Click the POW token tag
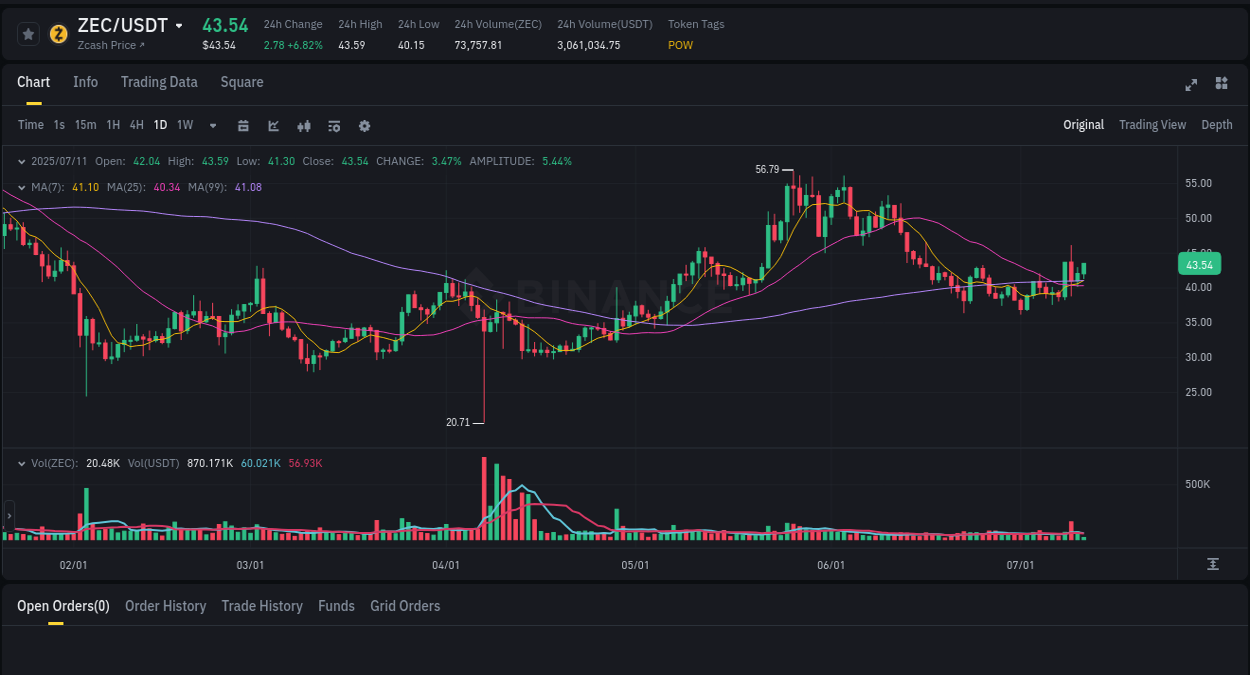Screen dimensions: 1250x675 [679, 45]
